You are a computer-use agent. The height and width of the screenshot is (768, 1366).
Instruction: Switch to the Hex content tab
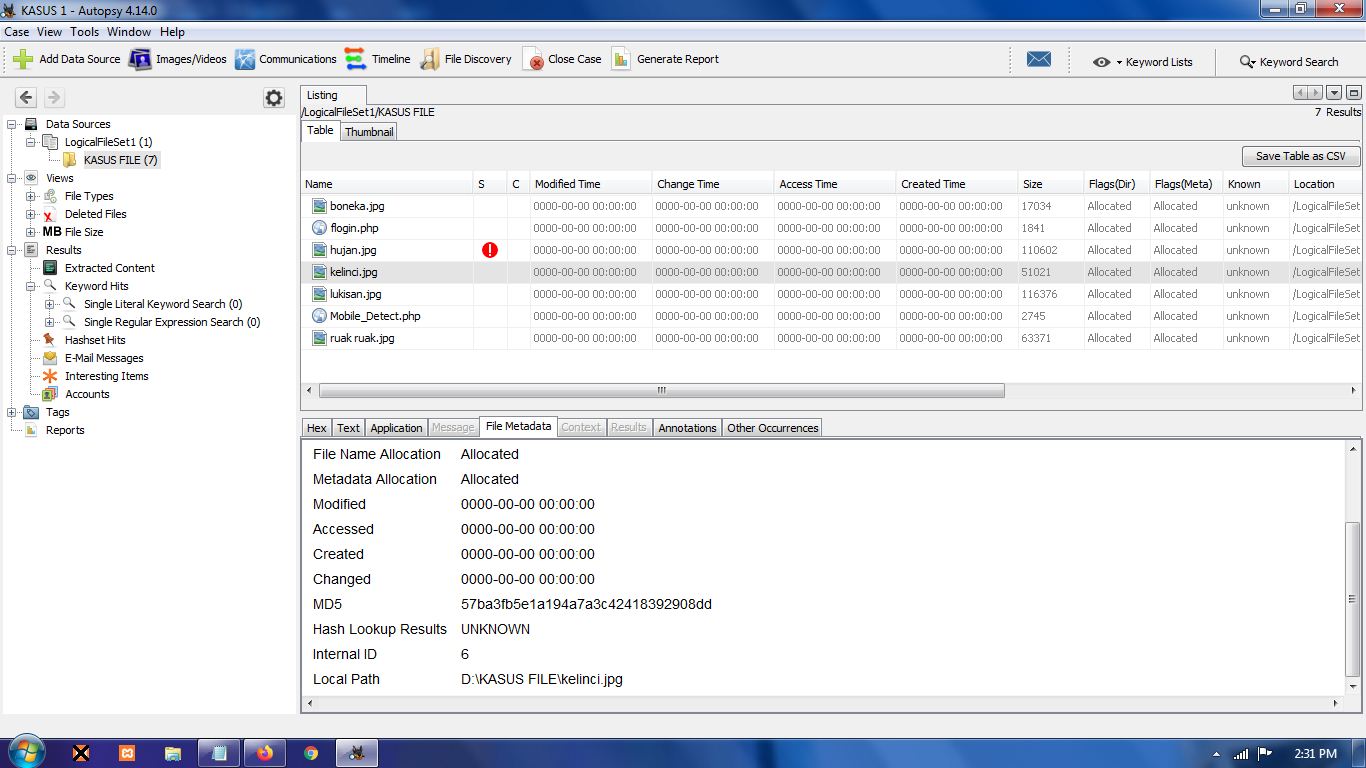pos(316,428)
